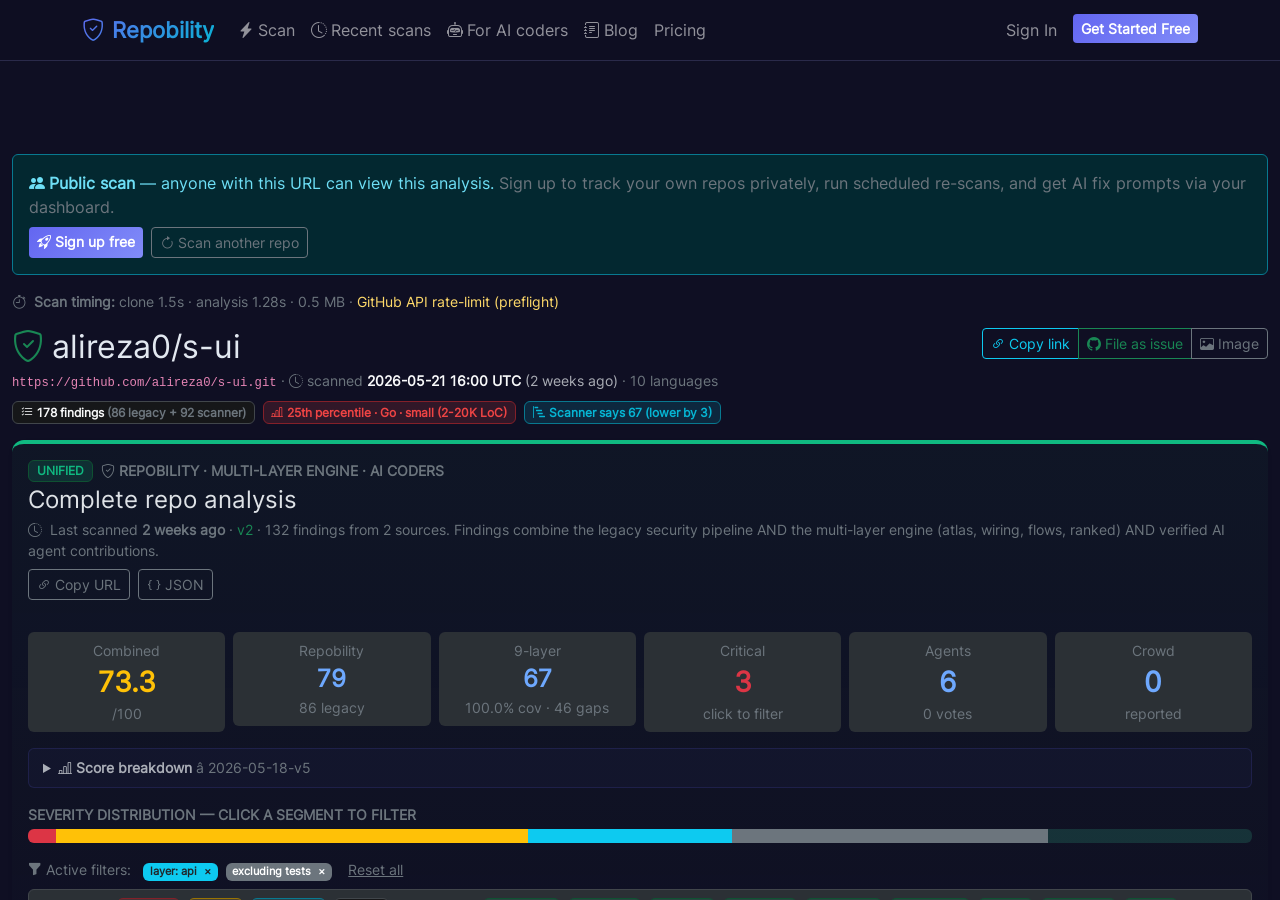Open the Scan nav item
Screen dimensions: 1280x900
pyautogui.click(x=267, y=30)
